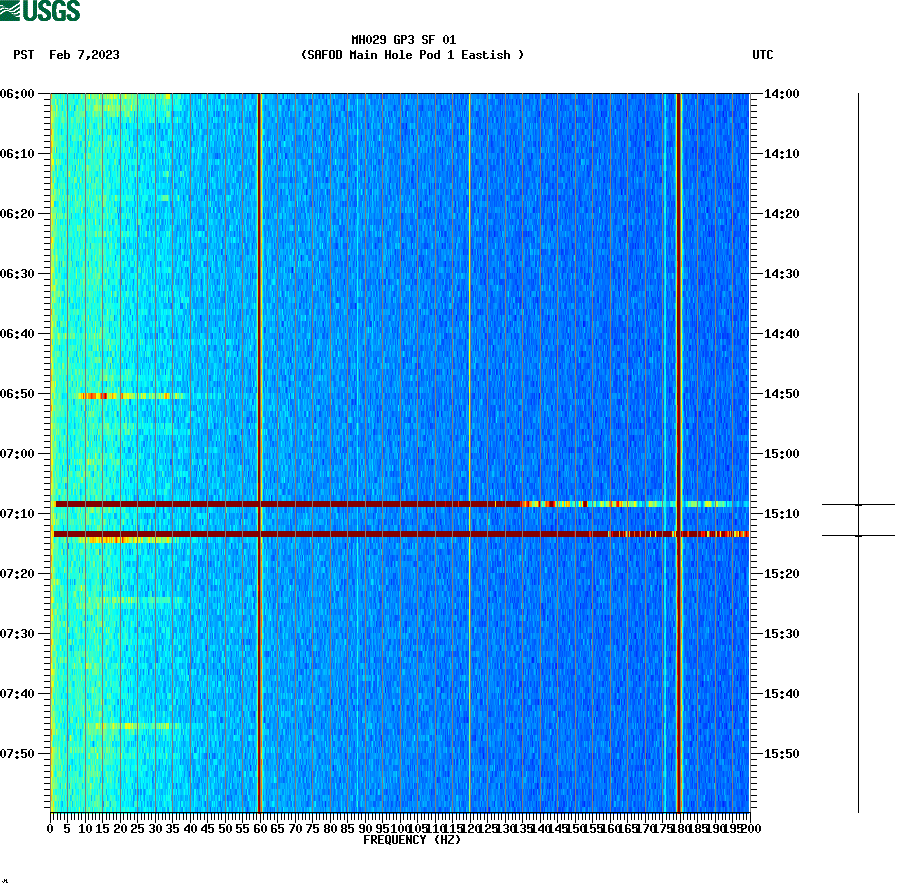Screen dimensions: 902x892
Task: Click the FREQUENCY (HZ) axis label
Action: (x=412, y=840)
